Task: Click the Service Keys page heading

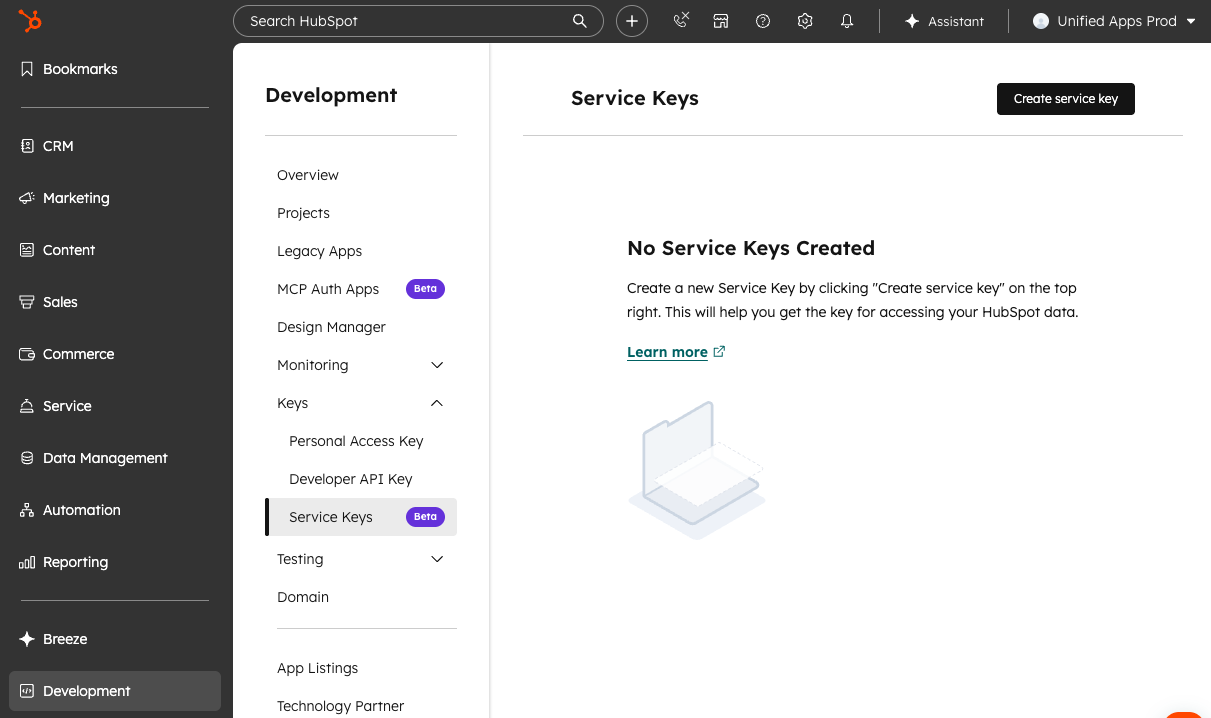Action: pyautogui.click(x=635, y=98)
